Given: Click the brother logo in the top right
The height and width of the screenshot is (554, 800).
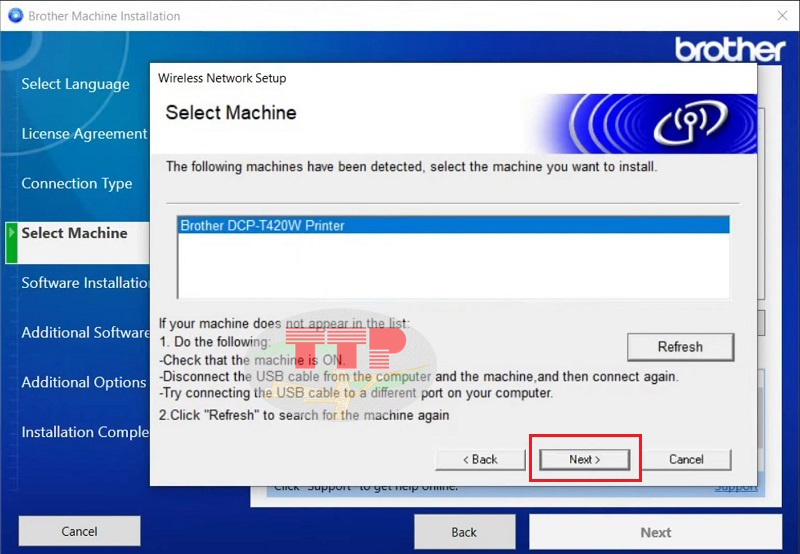Looking at the screenshot, I should click(730, 49).
